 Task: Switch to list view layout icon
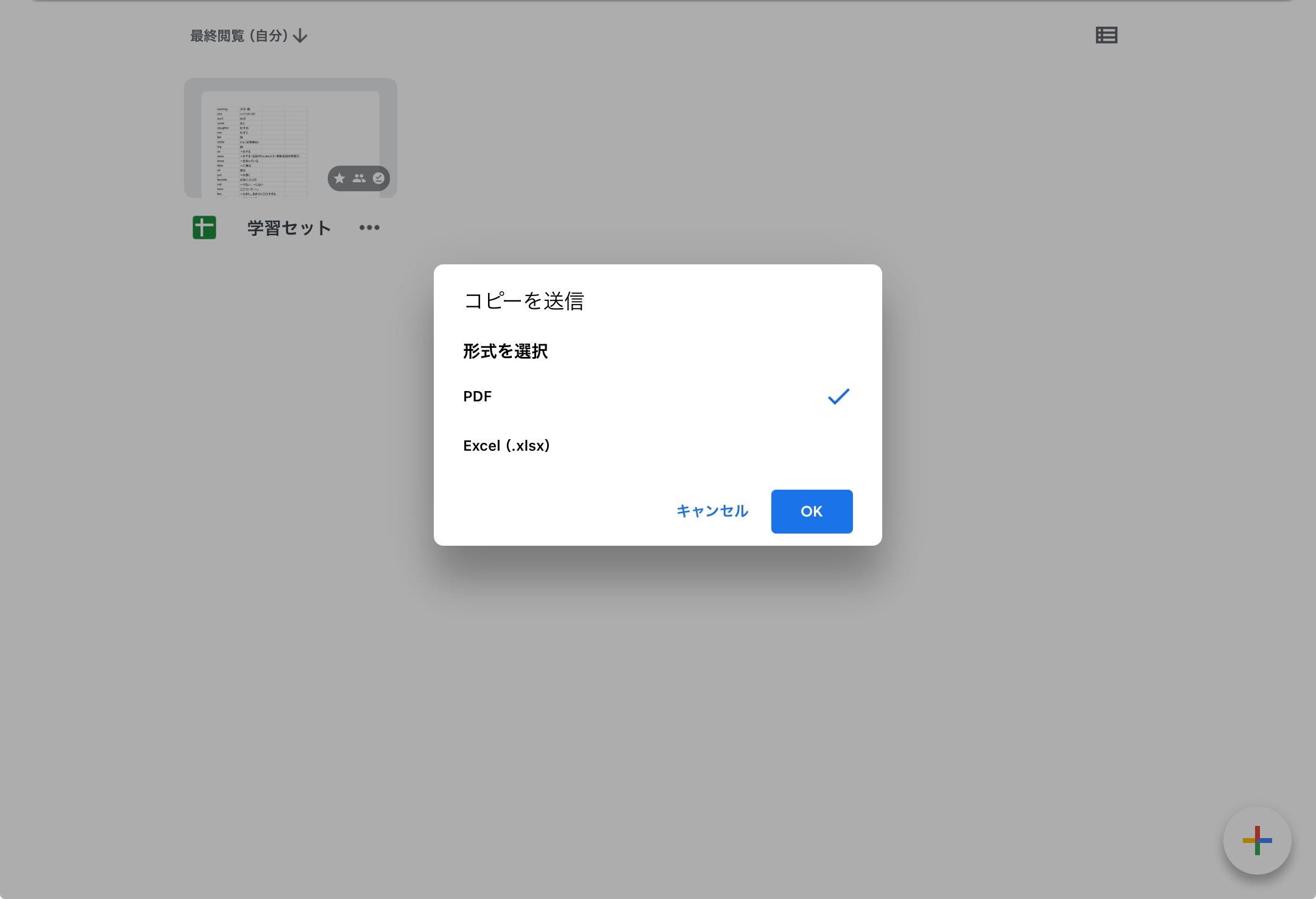[1106, 35]
